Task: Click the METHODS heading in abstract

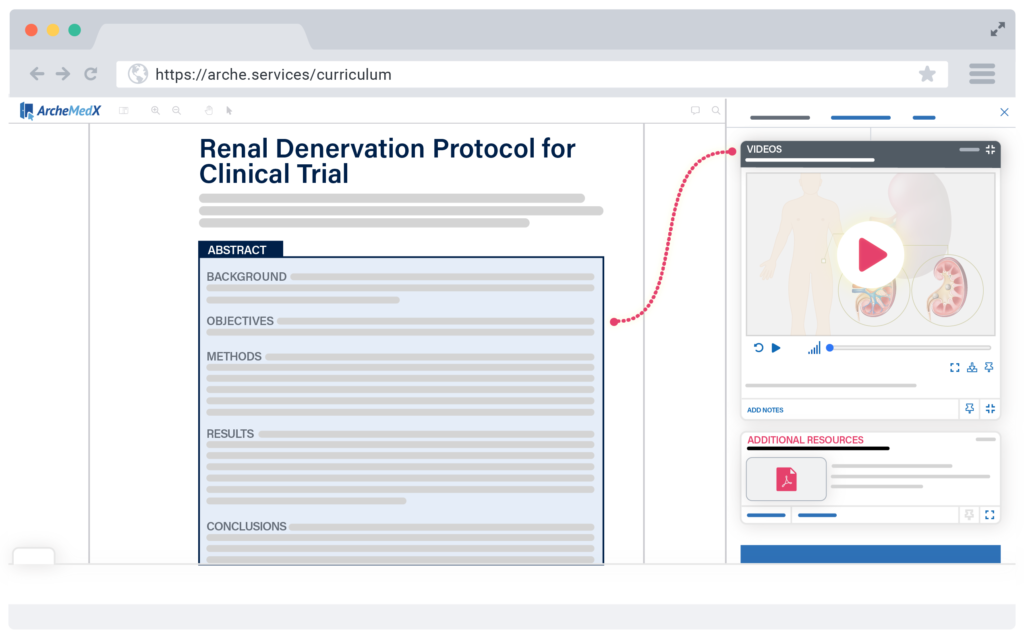Action: (234, 357)
